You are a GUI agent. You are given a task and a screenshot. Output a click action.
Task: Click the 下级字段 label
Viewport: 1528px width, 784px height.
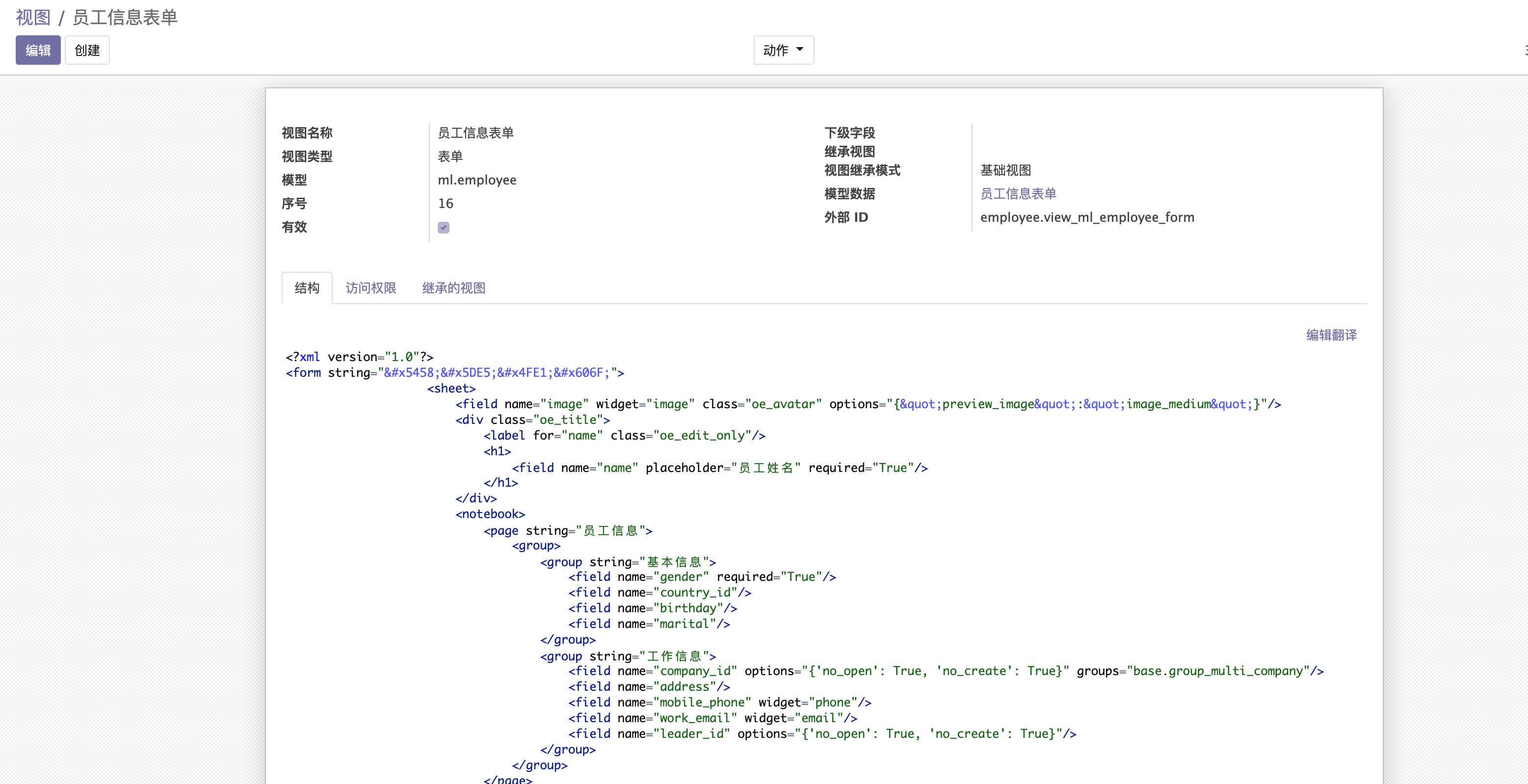click(849, 132)
